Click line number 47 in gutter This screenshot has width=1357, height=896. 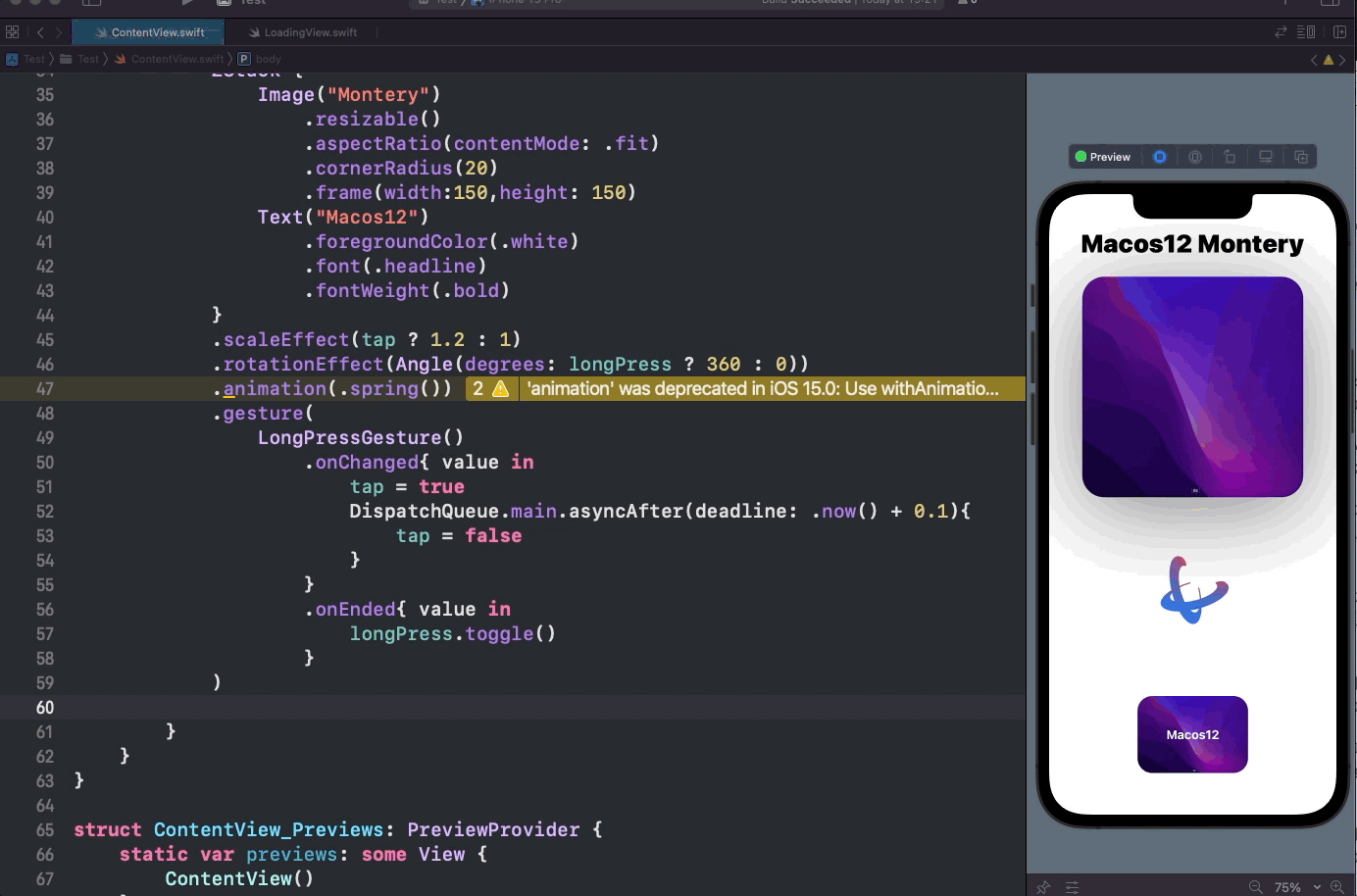[45, 389]
